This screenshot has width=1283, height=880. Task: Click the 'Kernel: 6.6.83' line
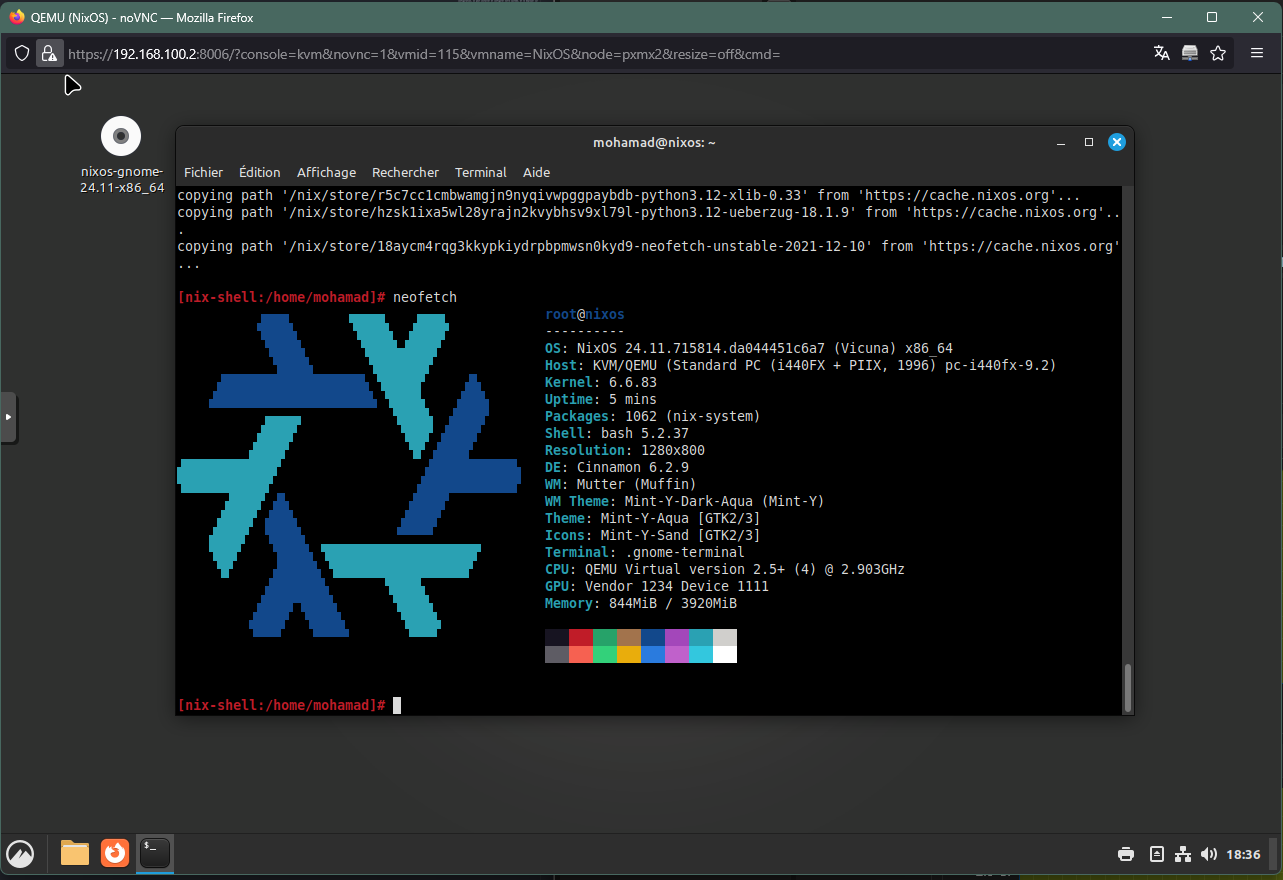point(601,382)
